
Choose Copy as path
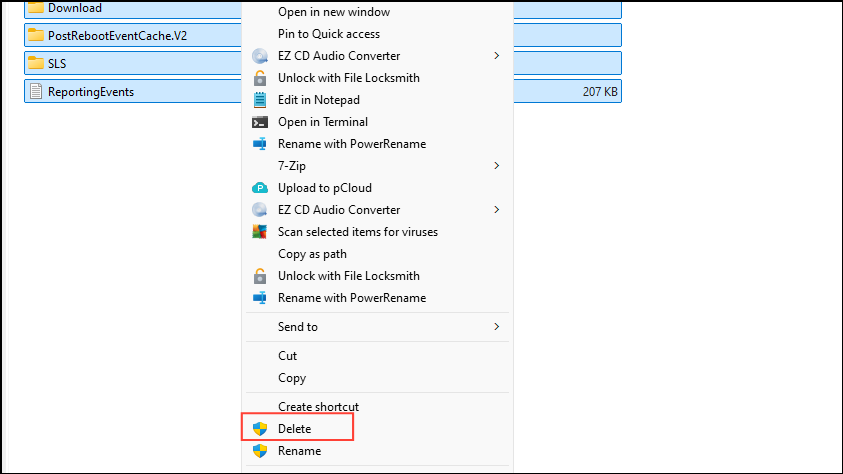pos(312,254)
